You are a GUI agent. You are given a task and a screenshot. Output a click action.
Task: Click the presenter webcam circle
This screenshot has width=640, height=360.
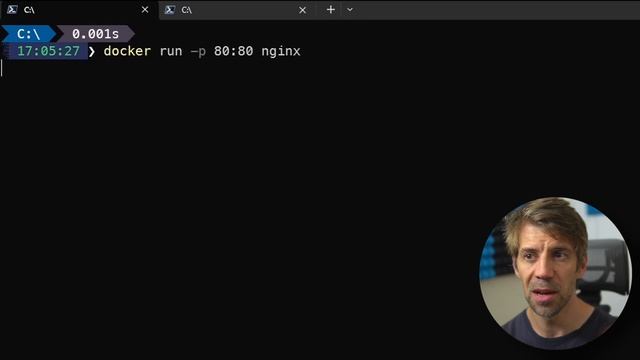tap(556, 273)
